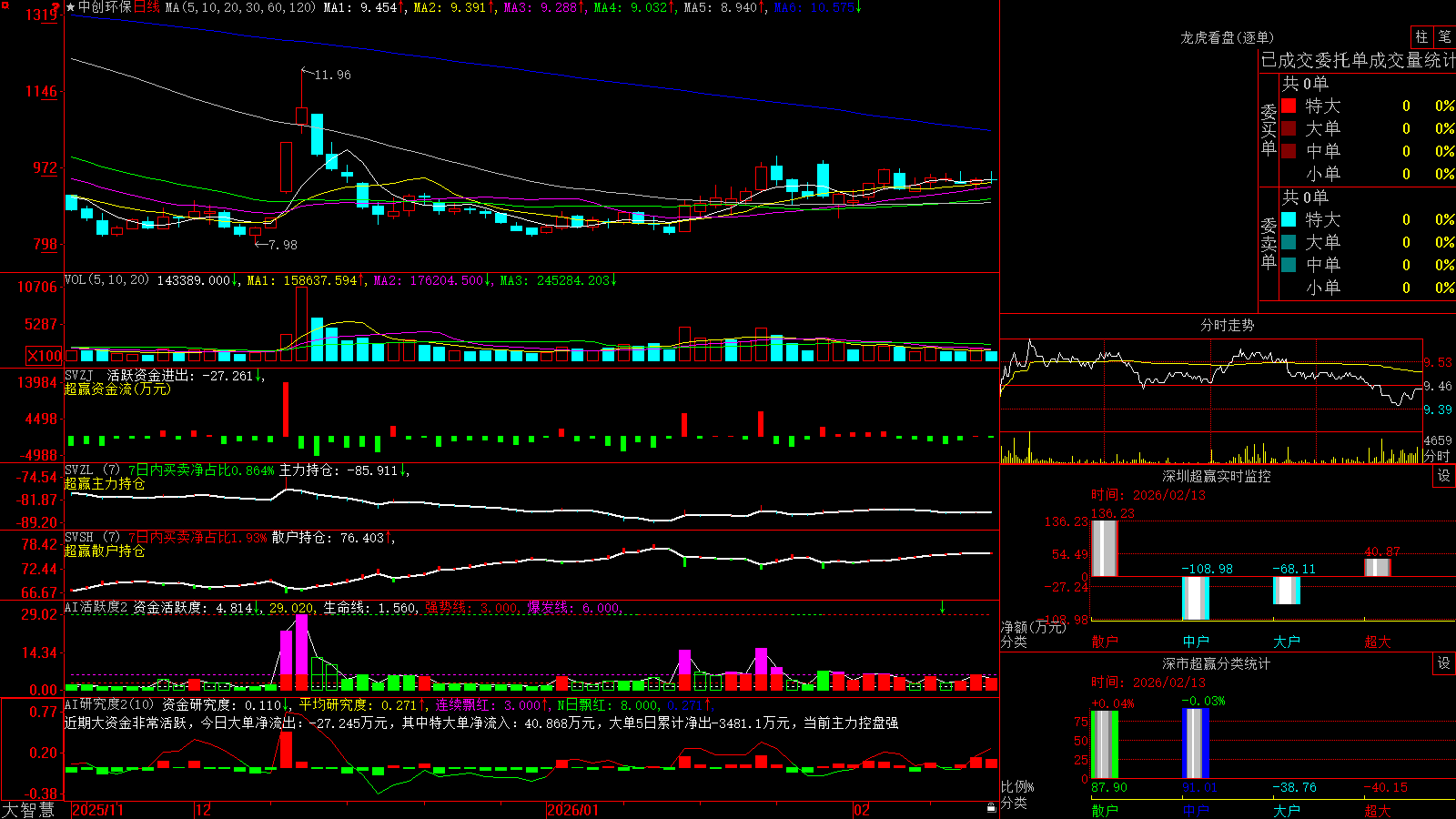Click the 2026/01 date on the timeline
This screenshot has width=1456, height=819.
pyautogui.click(x=573, y=810)
